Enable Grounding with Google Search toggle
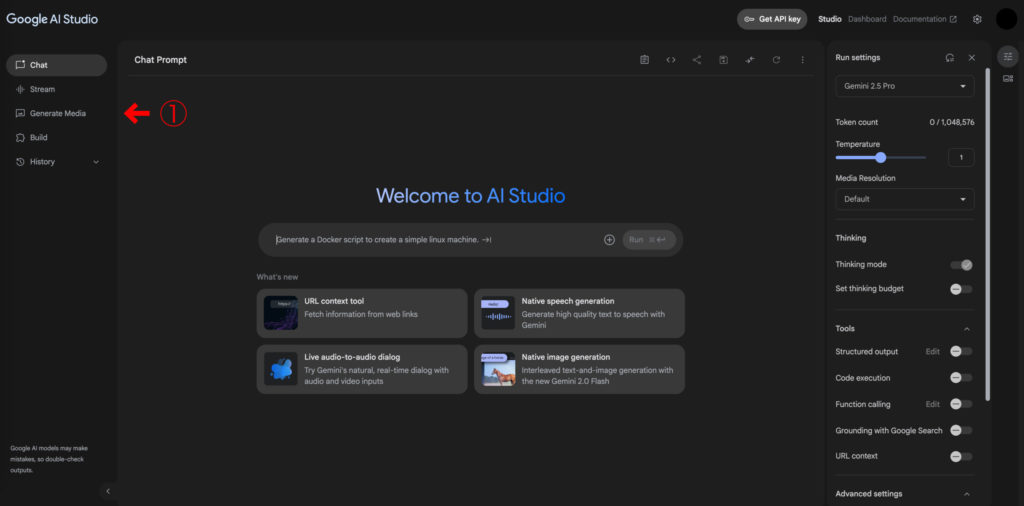The height and width of the screenshot is (506, 1024). 961,430
